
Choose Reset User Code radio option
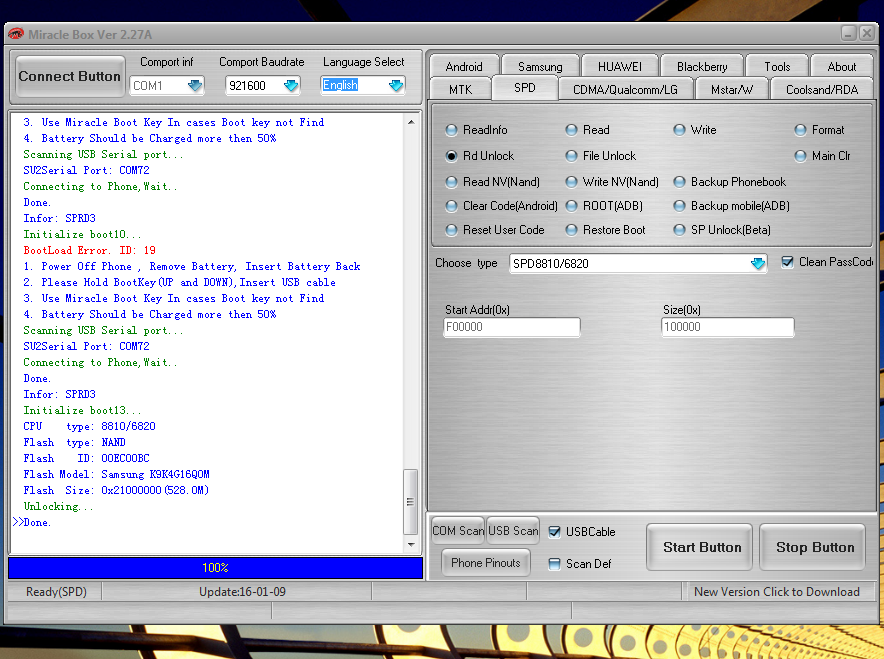pos(451,230)
